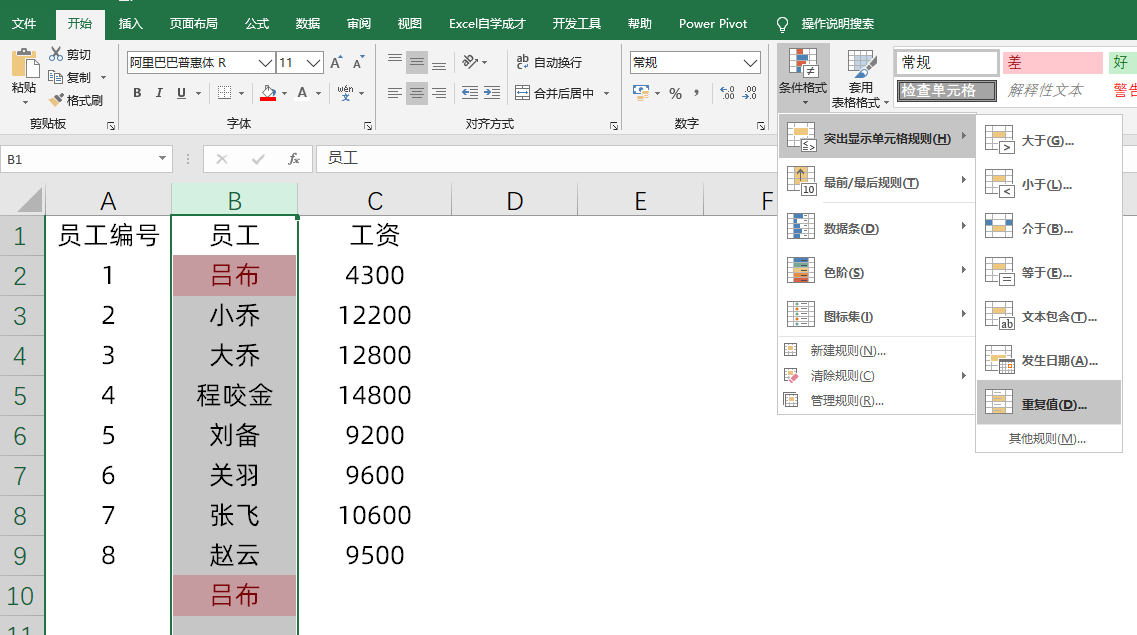
Task: Toggle italic formatting button
Action: pos(159,93)
